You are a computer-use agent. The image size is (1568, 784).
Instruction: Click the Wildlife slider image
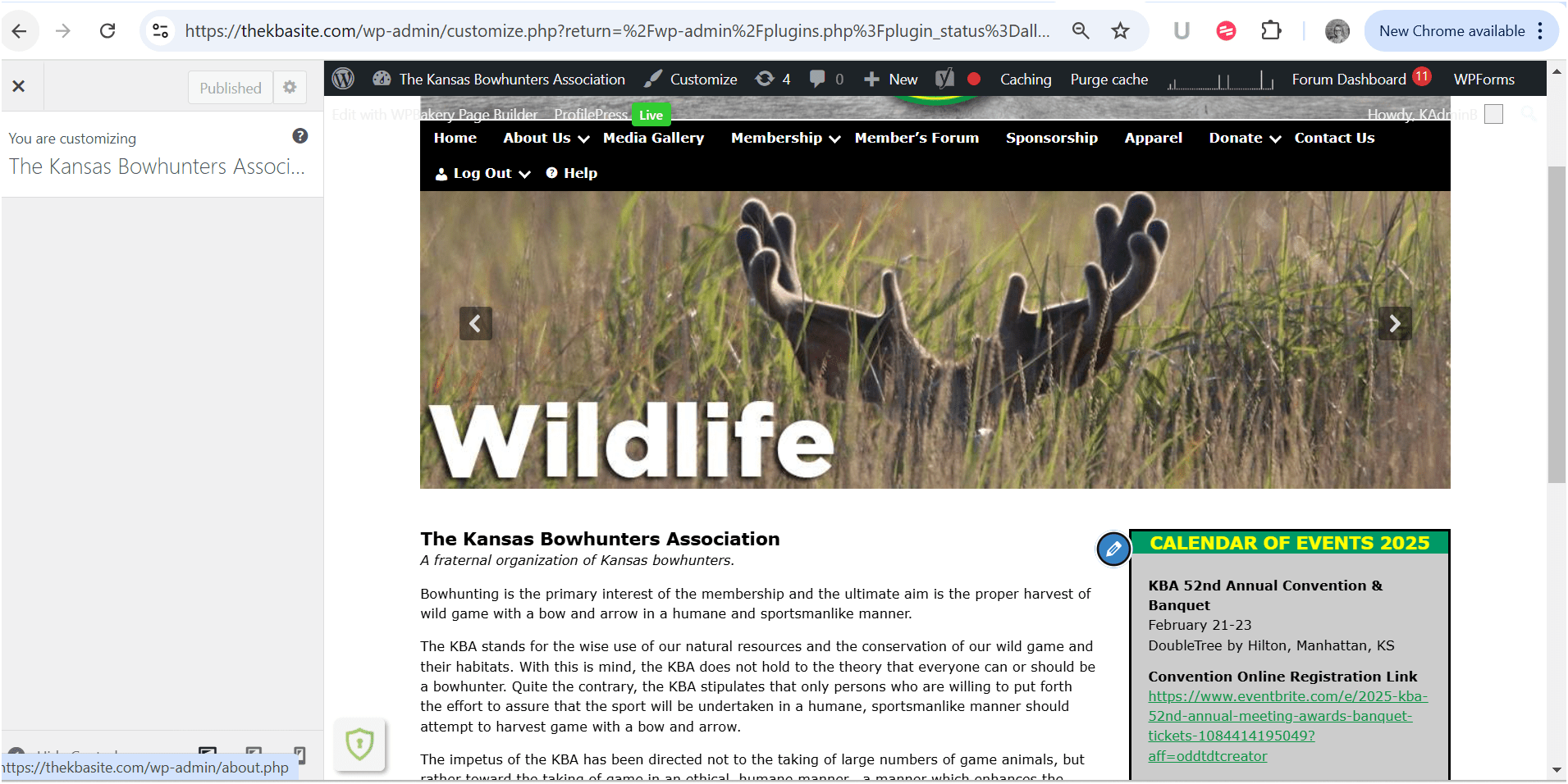[935, 340]
